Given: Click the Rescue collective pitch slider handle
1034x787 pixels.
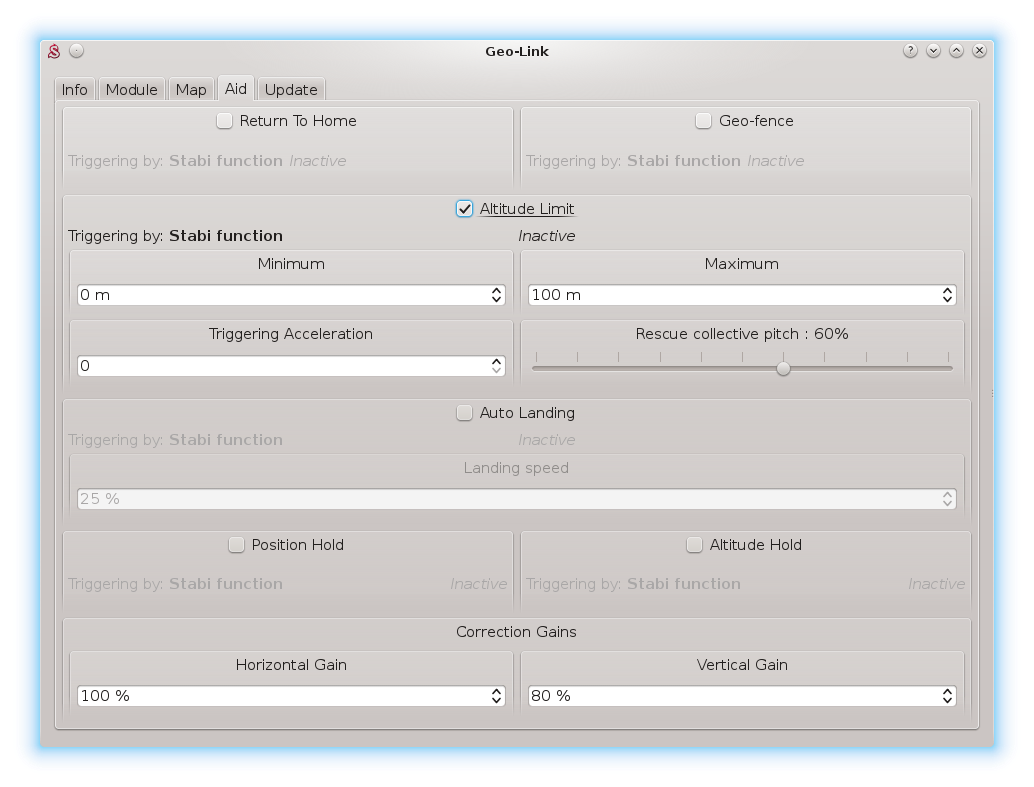Looking at the screenshot, I should pos(783,368).
